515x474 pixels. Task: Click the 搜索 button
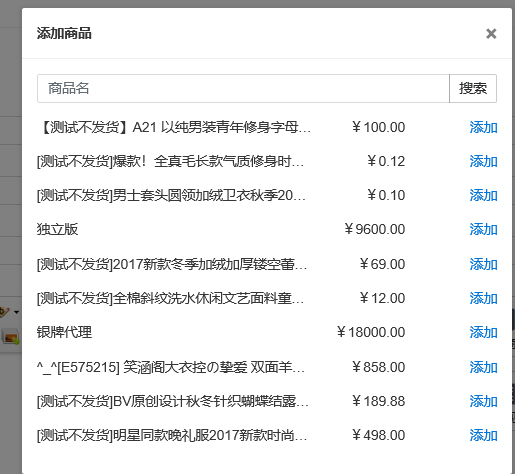473,88
